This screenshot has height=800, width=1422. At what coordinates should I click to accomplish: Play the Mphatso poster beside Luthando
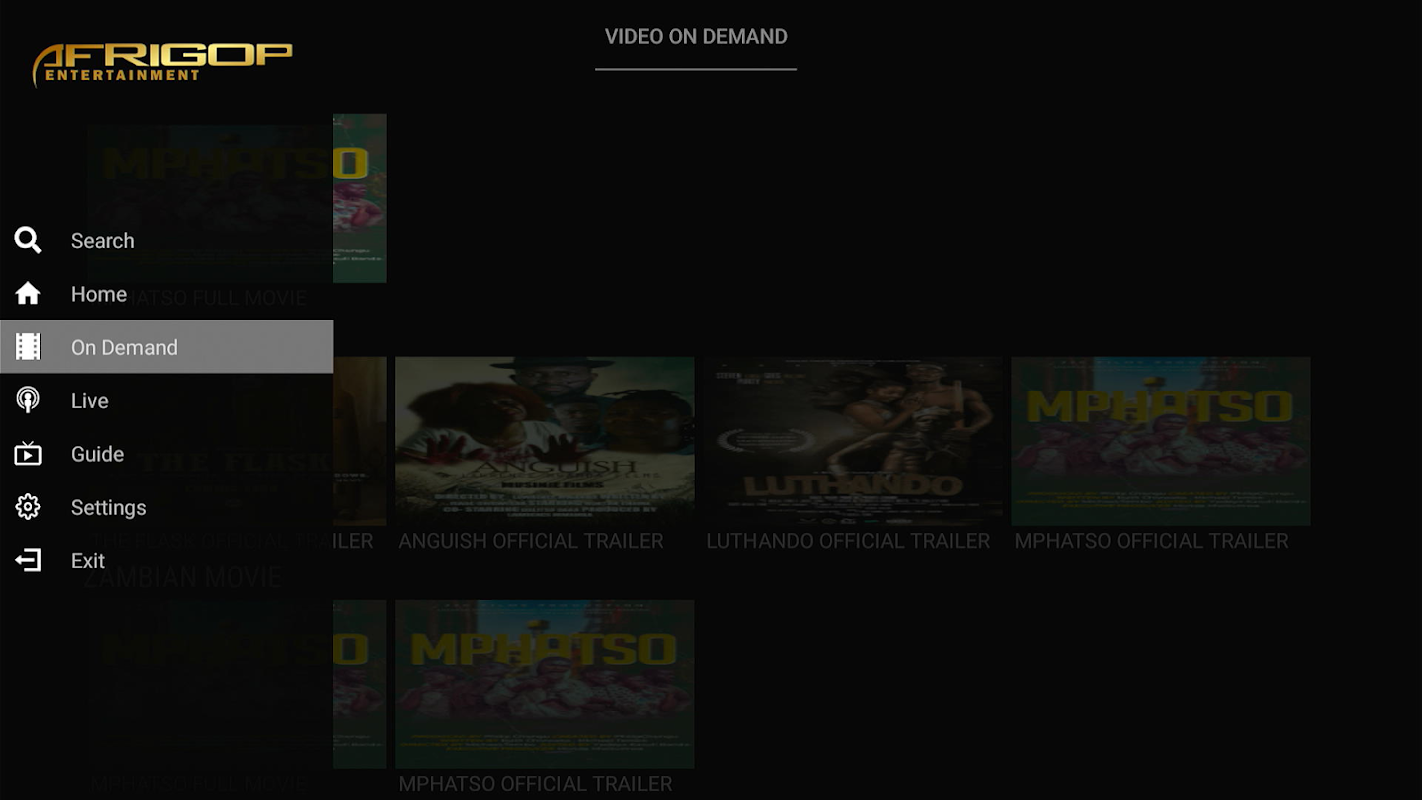pos(1161,441)
